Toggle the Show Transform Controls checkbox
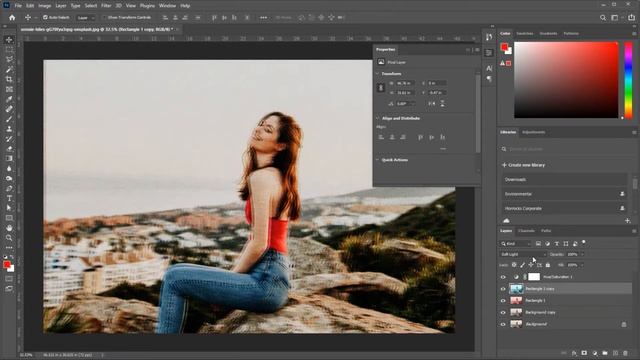 [x=104, y=18]
